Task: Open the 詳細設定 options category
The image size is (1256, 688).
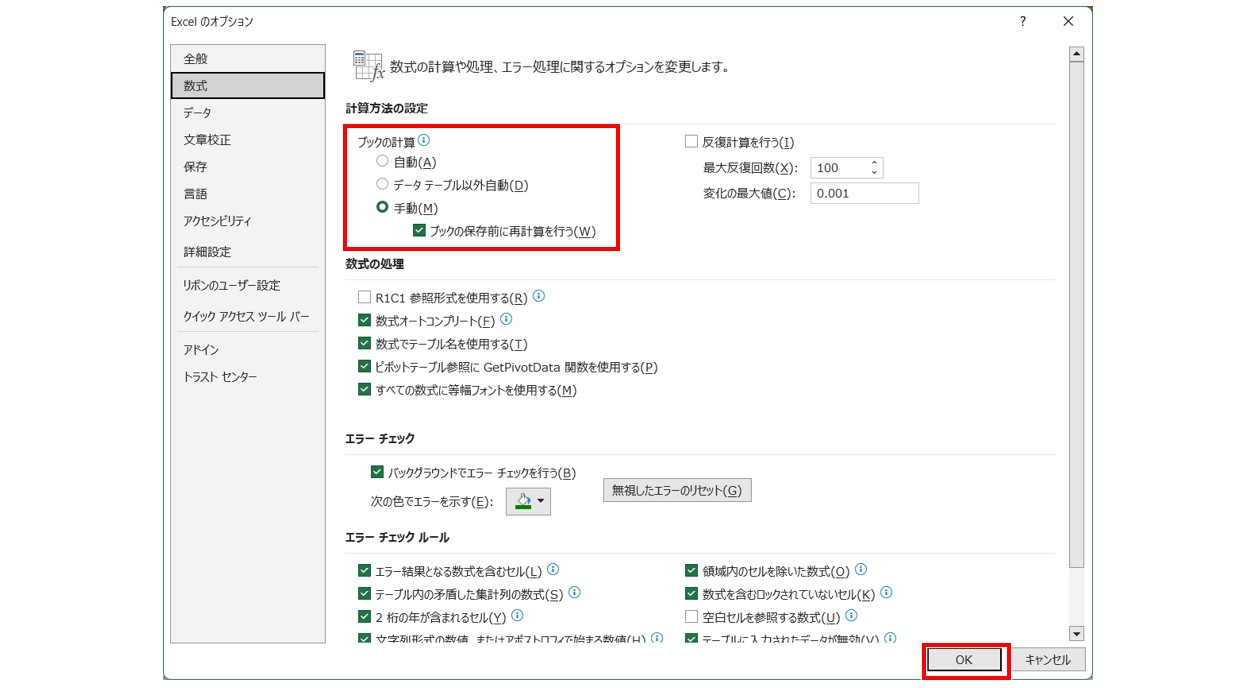Action: click(x=248, y=252)
